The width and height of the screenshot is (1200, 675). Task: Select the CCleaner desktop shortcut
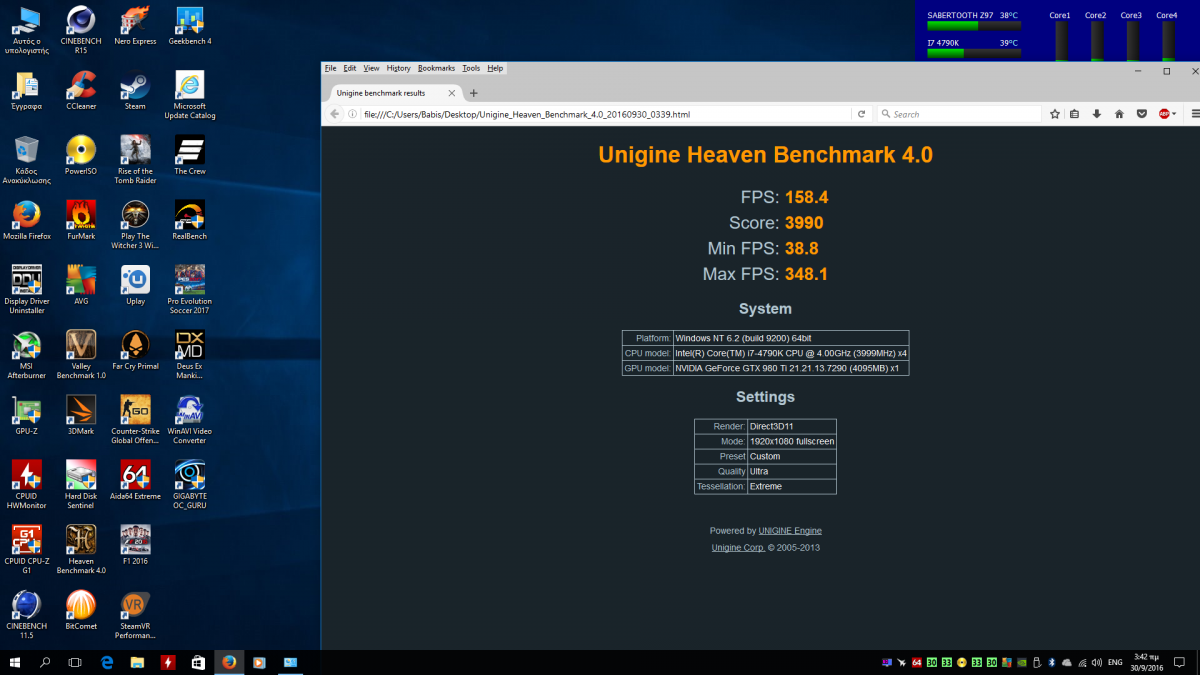(81, 90)
